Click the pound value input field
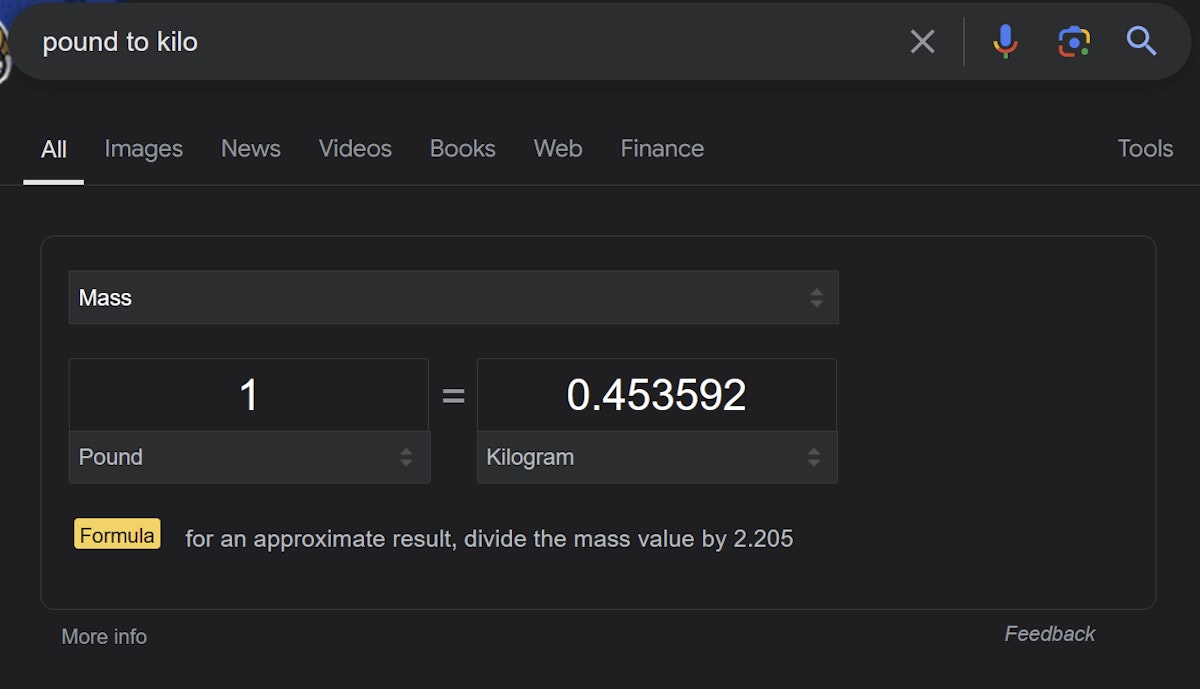This screenshot has width=1200, height=689. pyautogui.click(x=249, y=395)
